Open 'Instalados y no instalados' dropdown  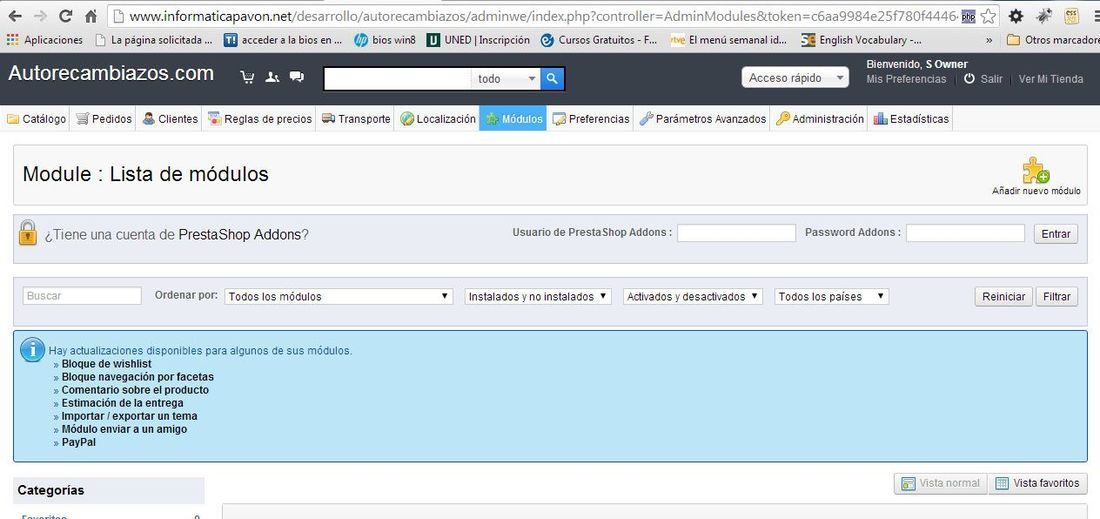[538, 297]
